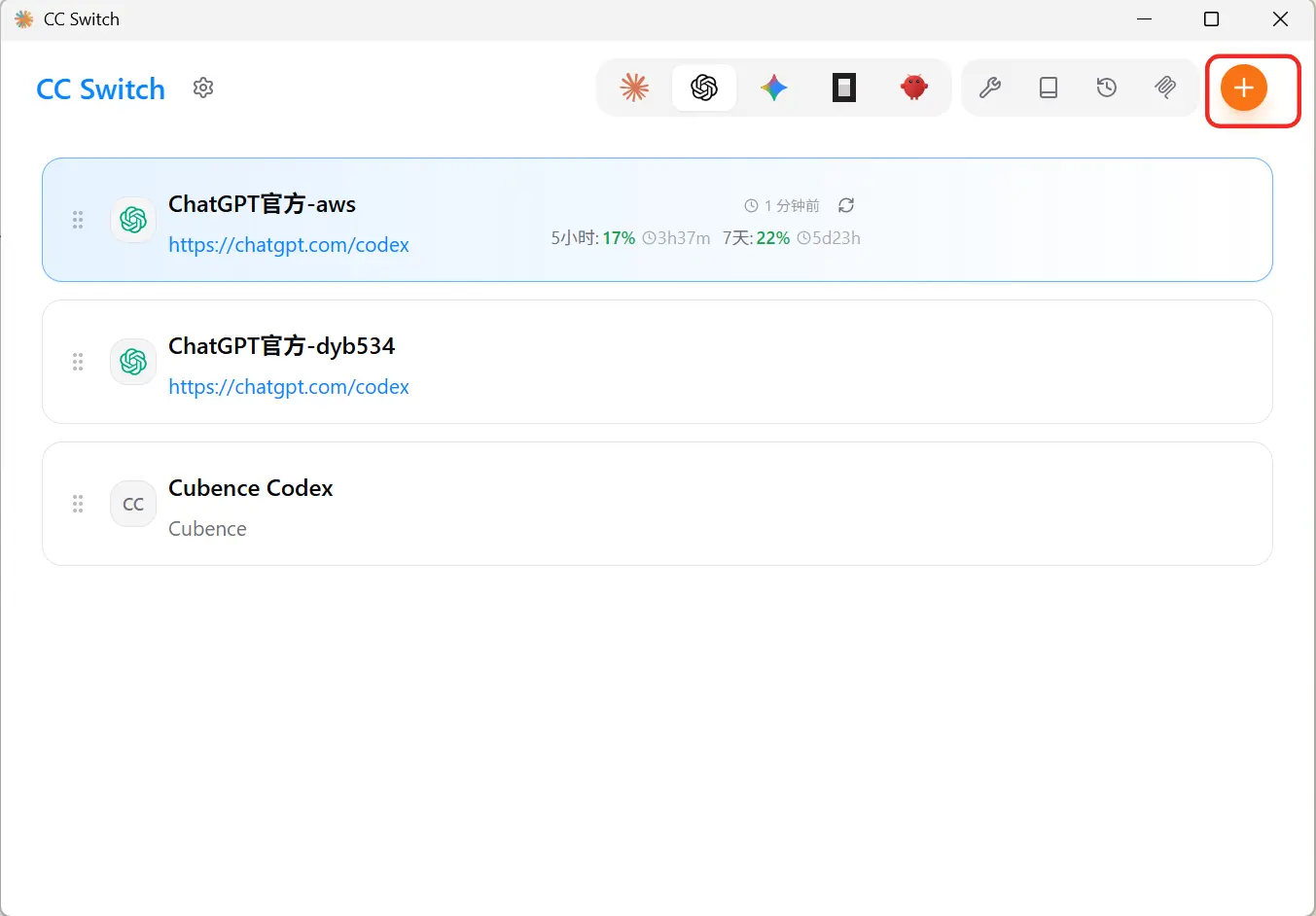The width and height of the screenshot is (1316, 916).
Task: Click the CC Switch title text
Action: coord(100,89)
